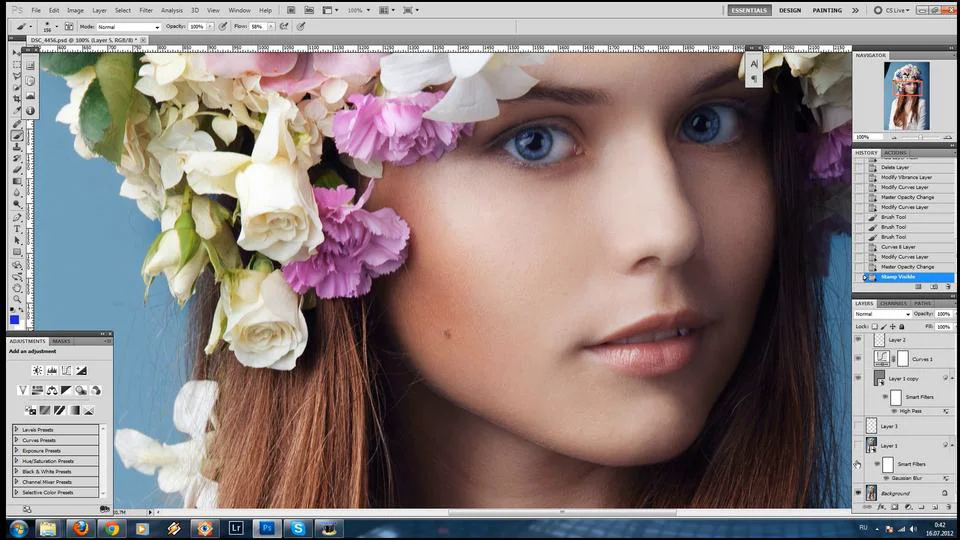Open the Brush panel toggle in options bar
The width and height of the screenshot is (960, 540).
(x=69, y=26)
